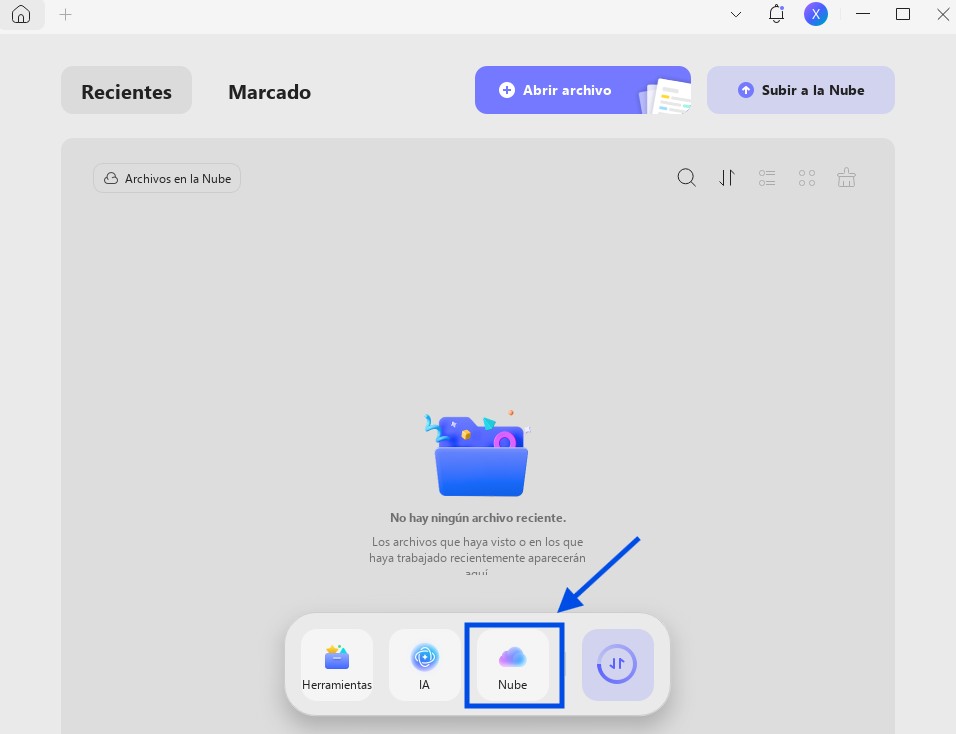The width and height of the screenshot is (956, 734).
Task: Open the user account avatar X
Action: (x=816, y=14)
